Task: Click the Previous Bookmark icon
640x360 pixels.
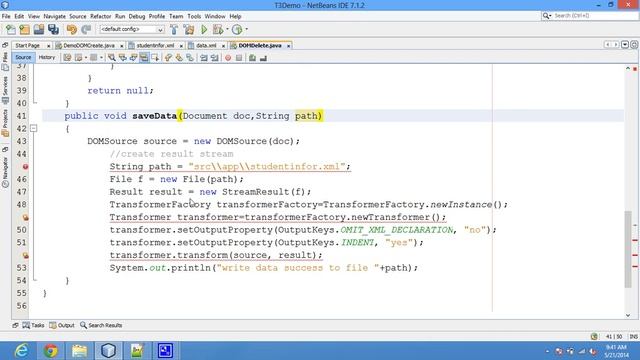Action: tap(168, 58)
